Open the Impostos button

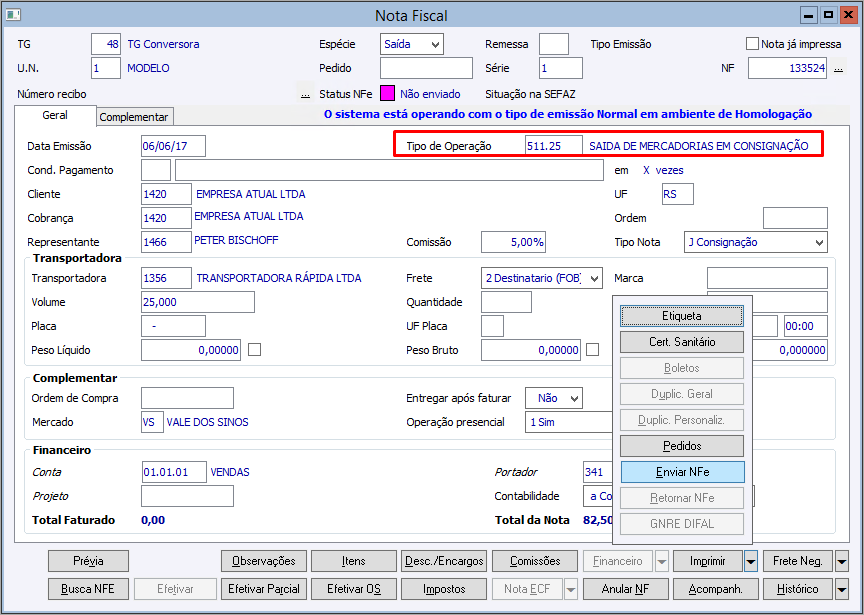click(444, 589)
